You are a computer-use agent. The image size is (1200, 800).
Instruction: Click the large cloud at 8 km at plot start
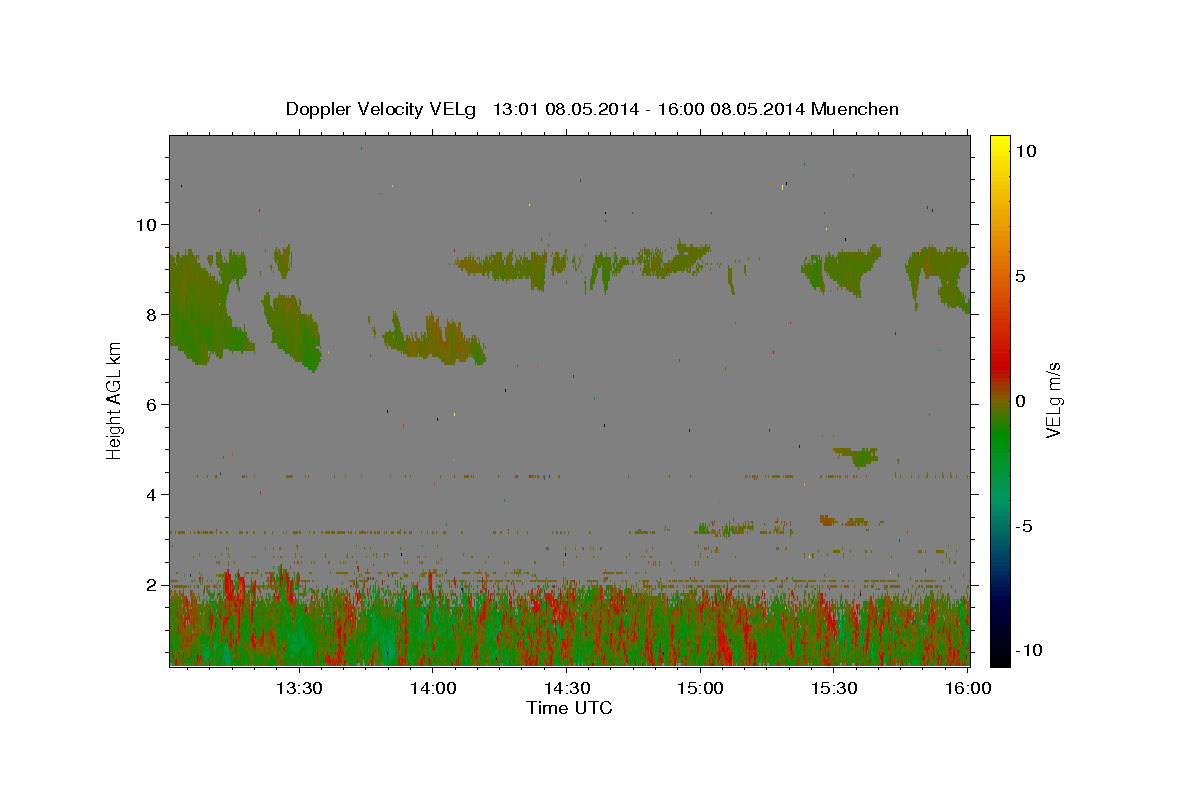coord(205,305)
